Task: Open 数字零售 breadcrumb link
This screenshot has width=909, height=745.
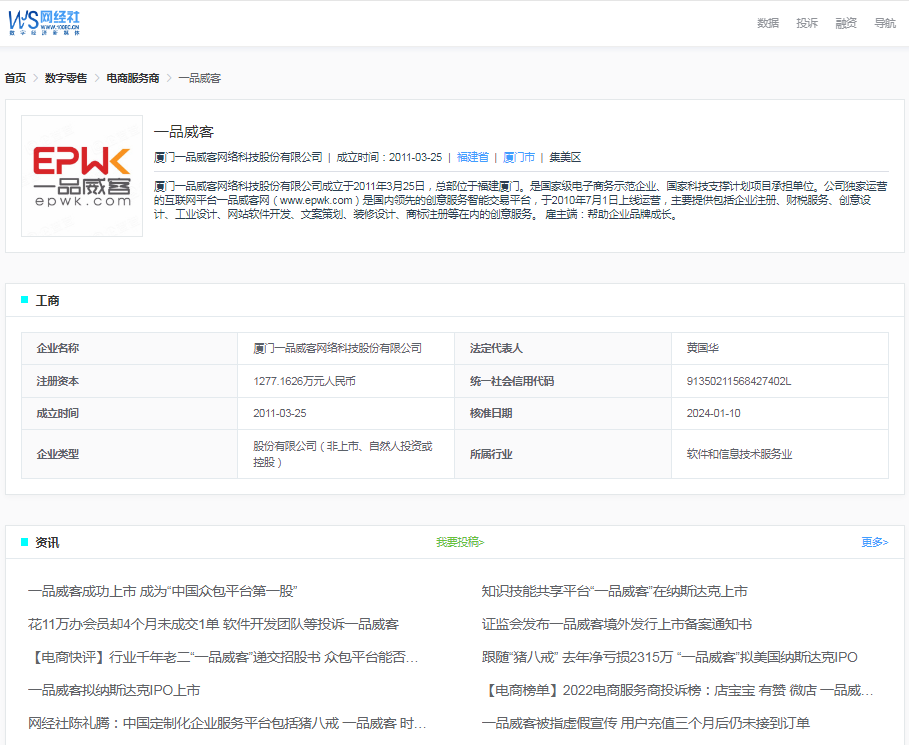Action: pos(66,78)
